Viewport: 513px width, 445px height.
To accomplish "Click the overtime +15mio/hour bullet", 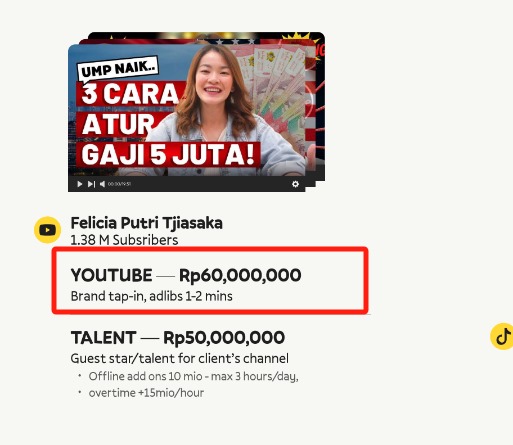I will pos(146,393).
